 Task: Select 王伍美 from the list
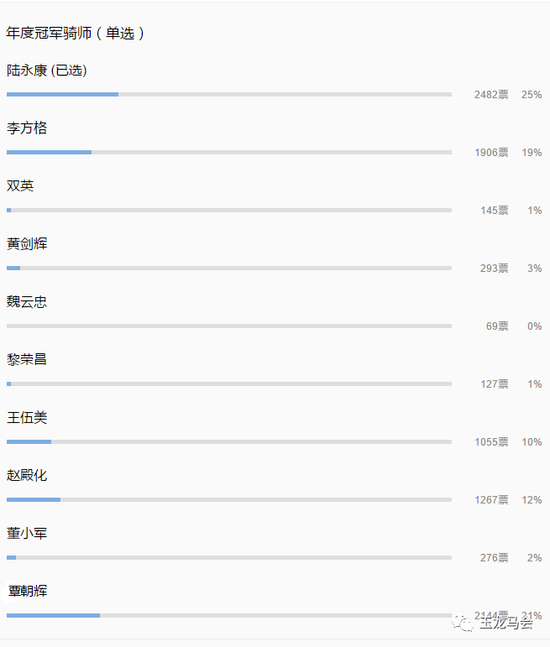tap(26, 418)
